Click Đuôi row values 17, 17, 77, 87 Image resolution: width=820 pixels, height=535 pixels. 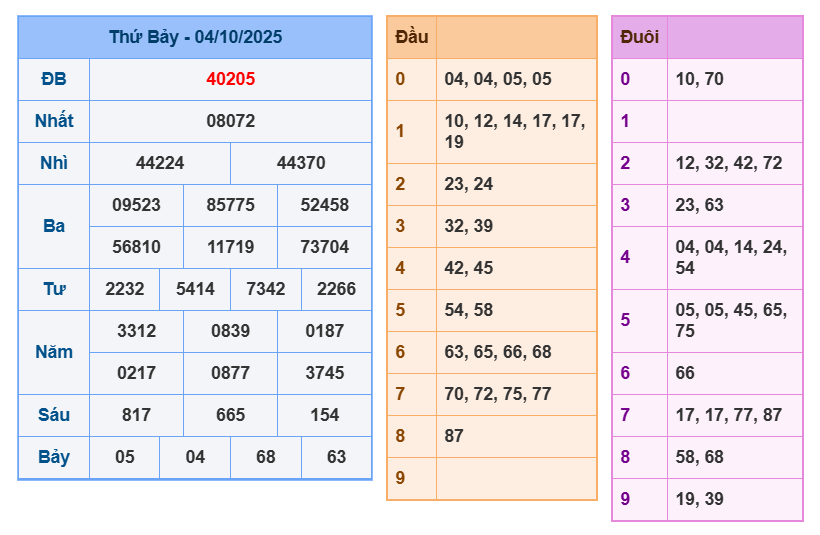[729, 415]
